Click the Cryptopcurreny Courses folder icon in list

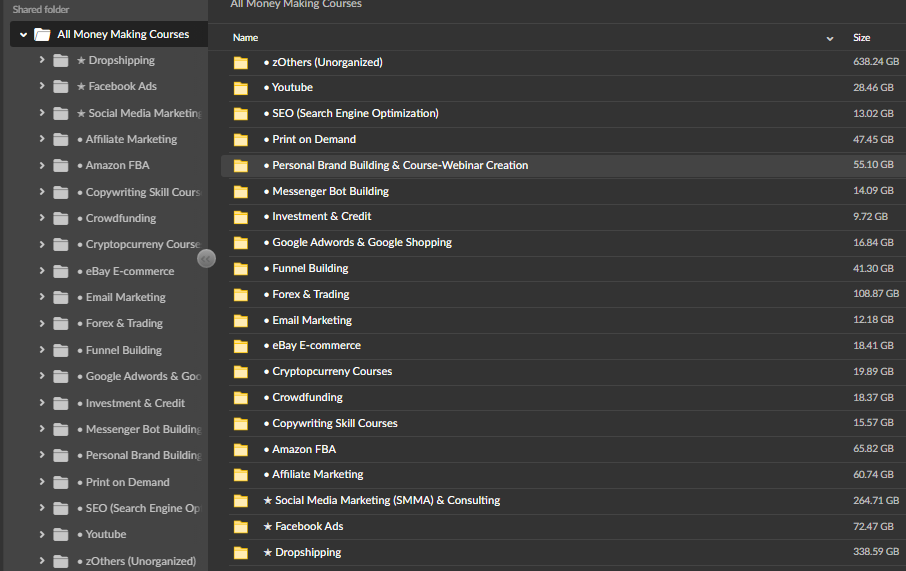241,372
